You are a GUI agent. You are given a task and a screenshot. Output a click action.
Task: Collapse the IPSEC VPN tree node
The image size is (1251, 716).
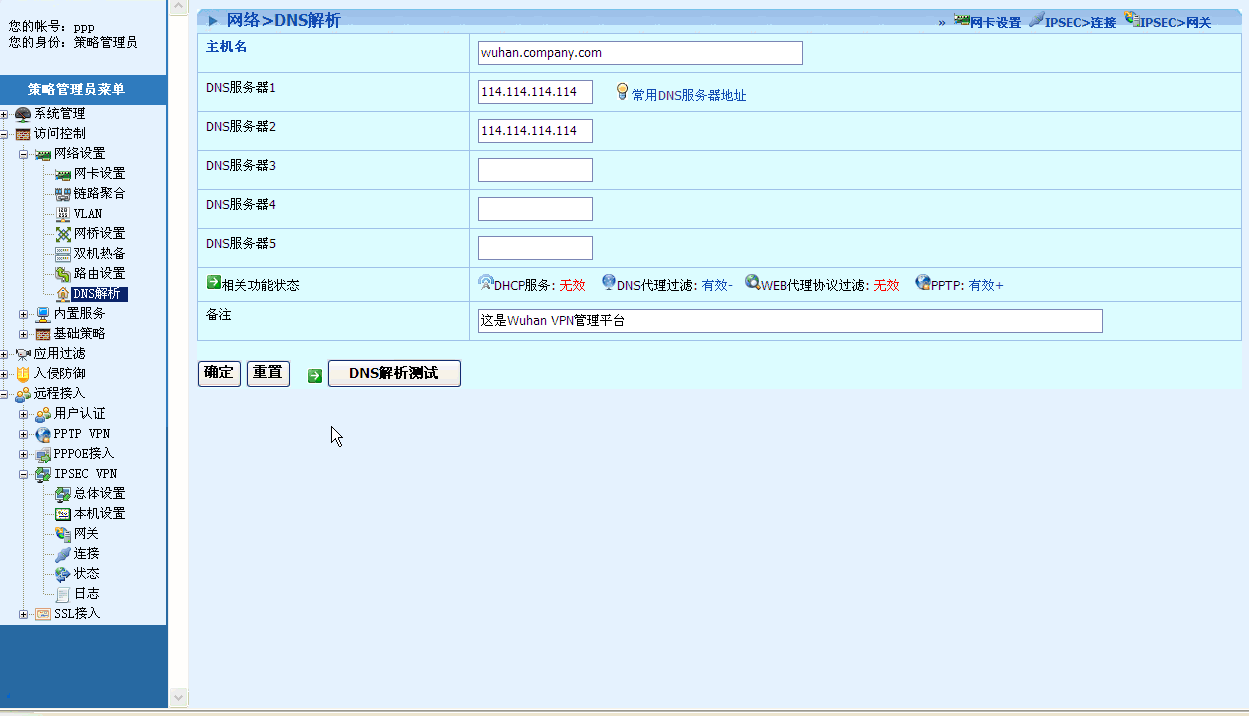coord(24,474)
